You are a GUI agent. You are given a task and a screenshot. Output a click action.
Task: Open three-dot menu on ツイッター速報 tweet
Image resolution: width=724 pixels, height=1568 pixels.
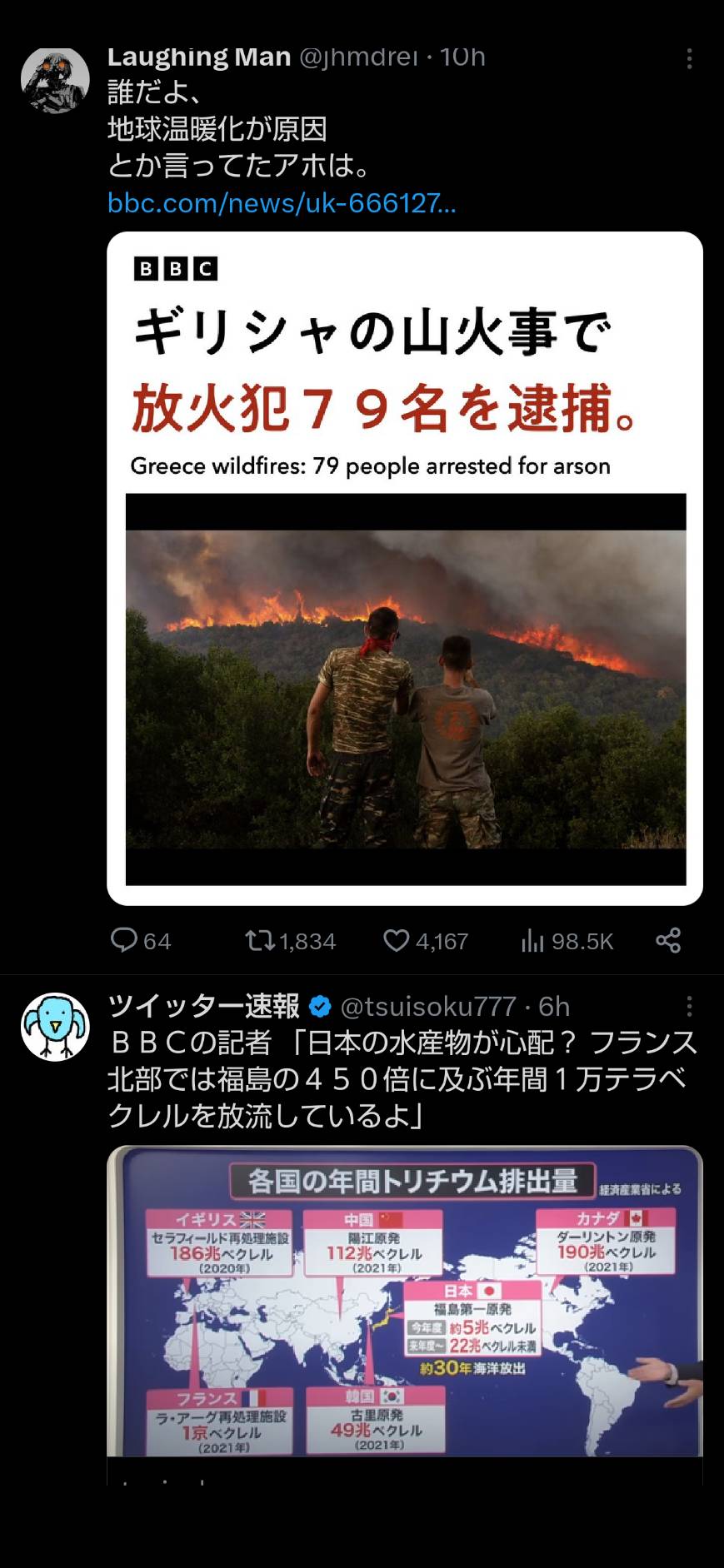pos(689,1007)
